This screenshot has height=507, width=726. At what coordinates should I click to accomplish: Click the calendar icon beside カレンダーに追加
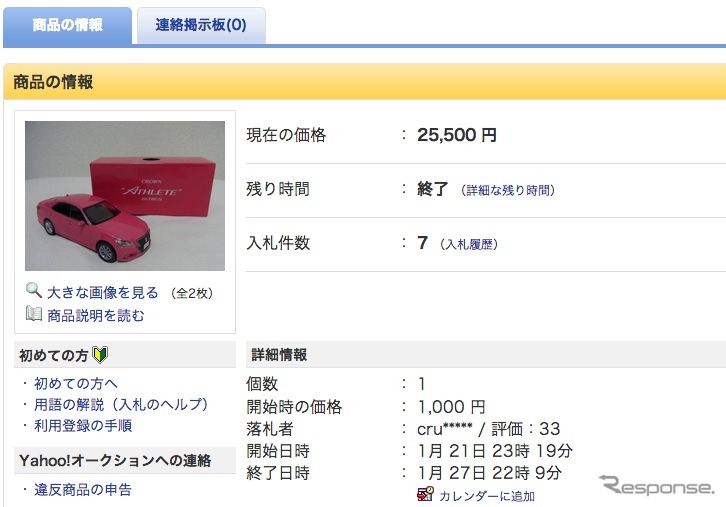[425, 494]
